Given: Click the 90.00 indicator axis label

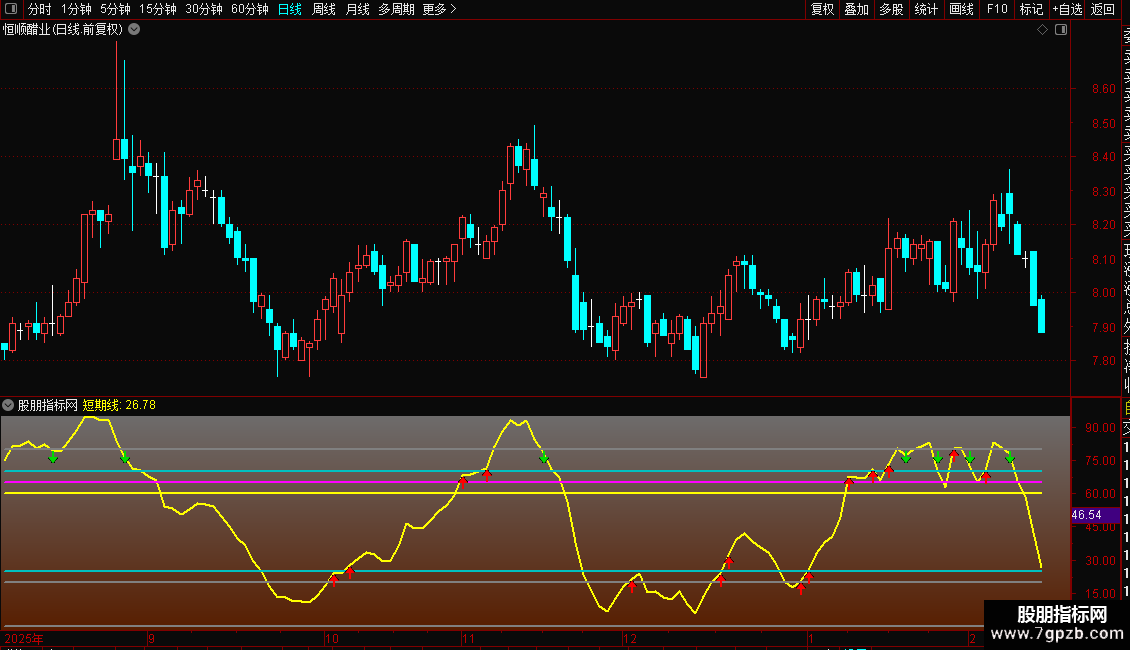Looking at the screenshot, I should pyautogui.click(x=1100, y=427).
